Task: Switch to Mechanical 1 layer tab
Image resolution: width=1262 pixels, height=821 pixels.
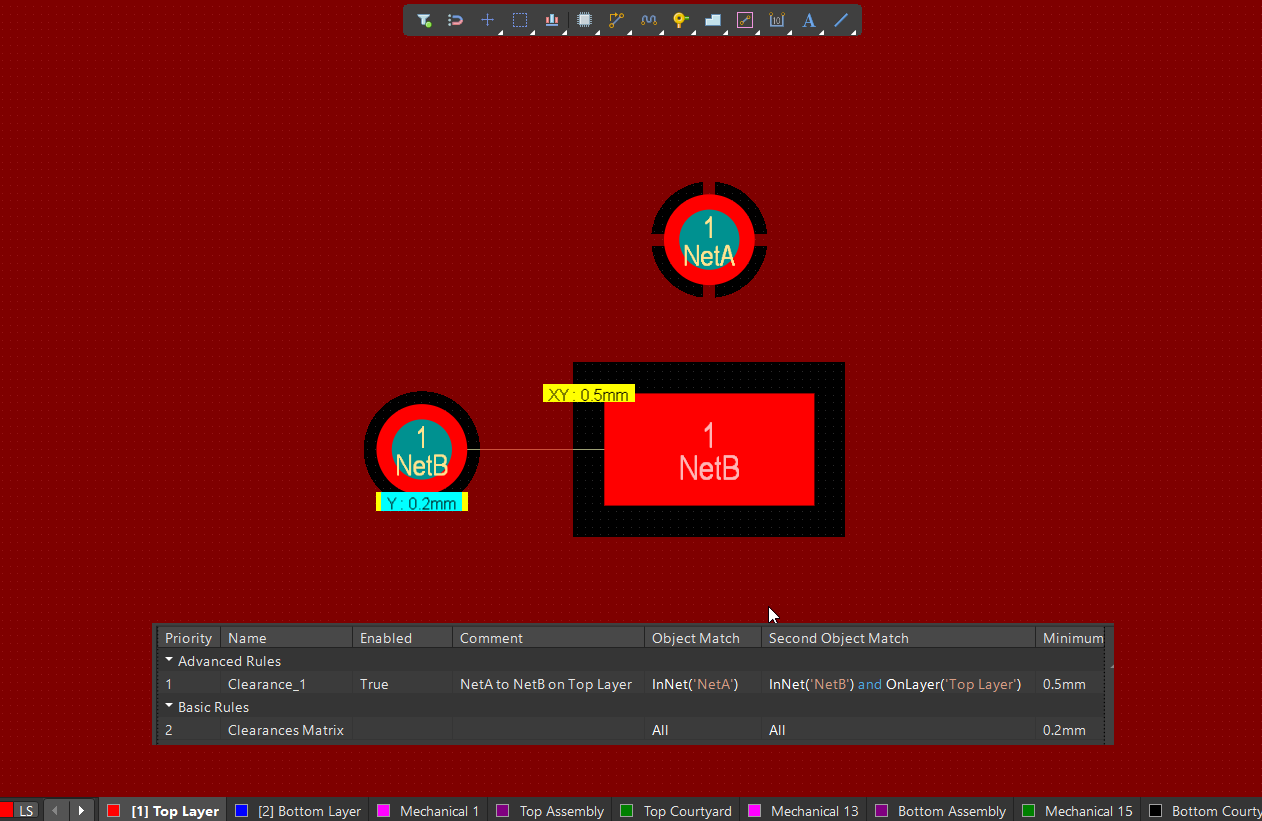Action: coord(429,810)
